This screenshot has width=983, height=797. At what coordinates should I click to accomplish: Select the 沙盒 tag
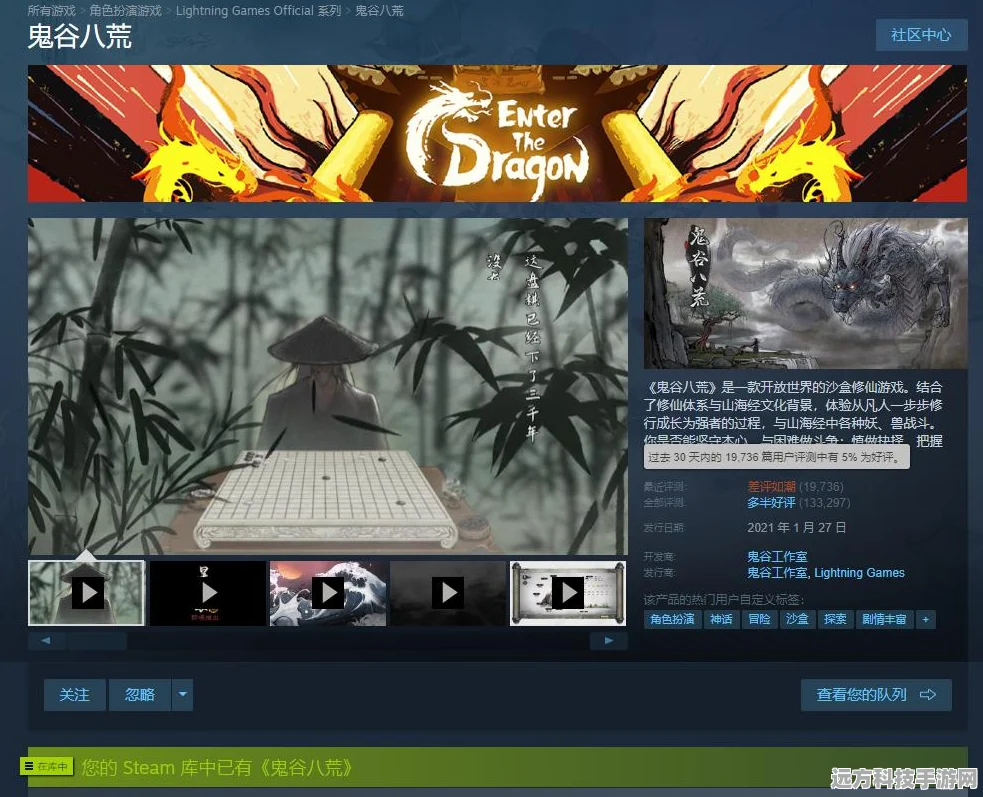[x=797, y=620]
